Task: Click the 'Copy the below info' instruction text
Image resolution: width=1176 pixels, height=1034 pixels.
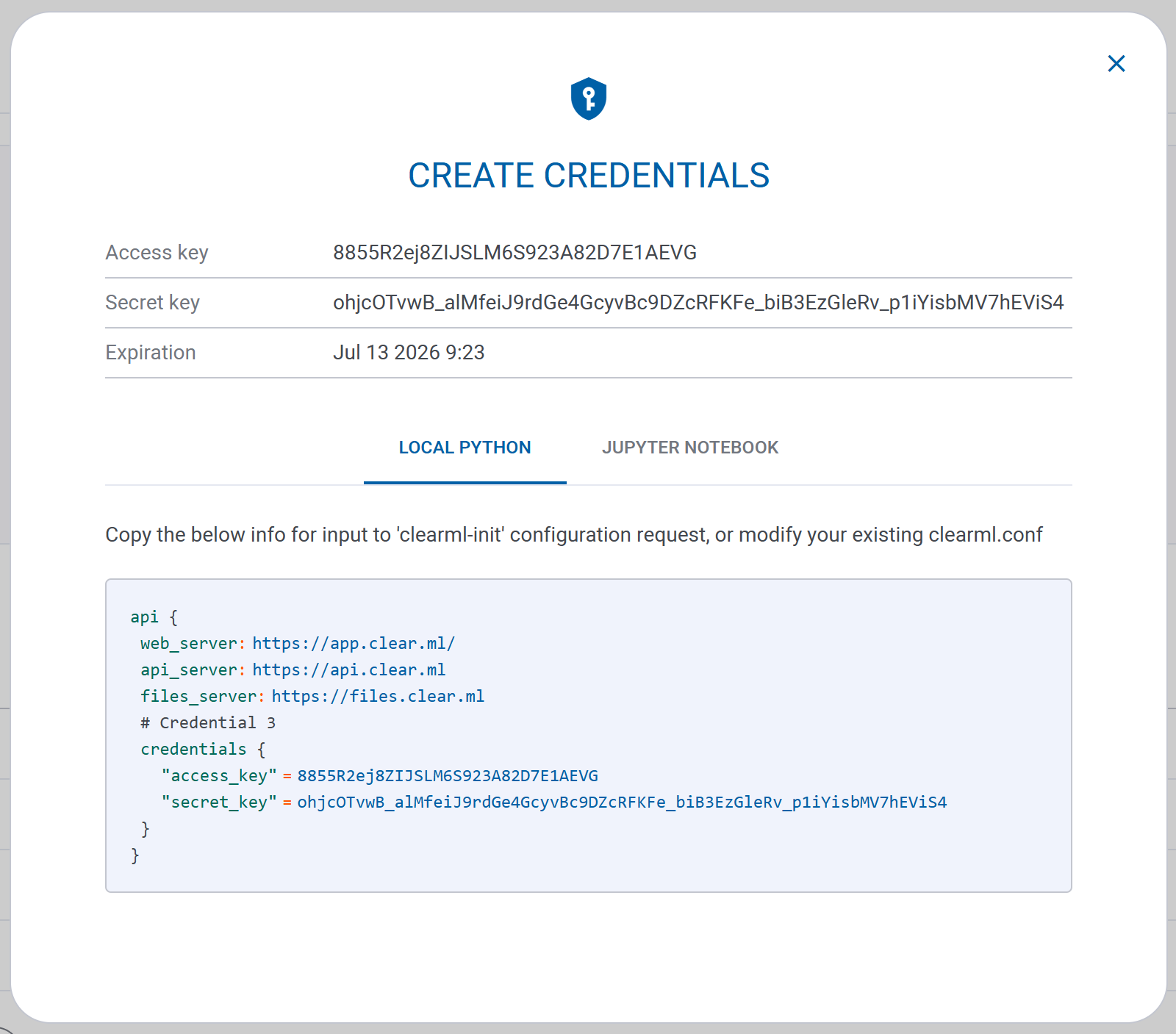Action: click(574, 535)
